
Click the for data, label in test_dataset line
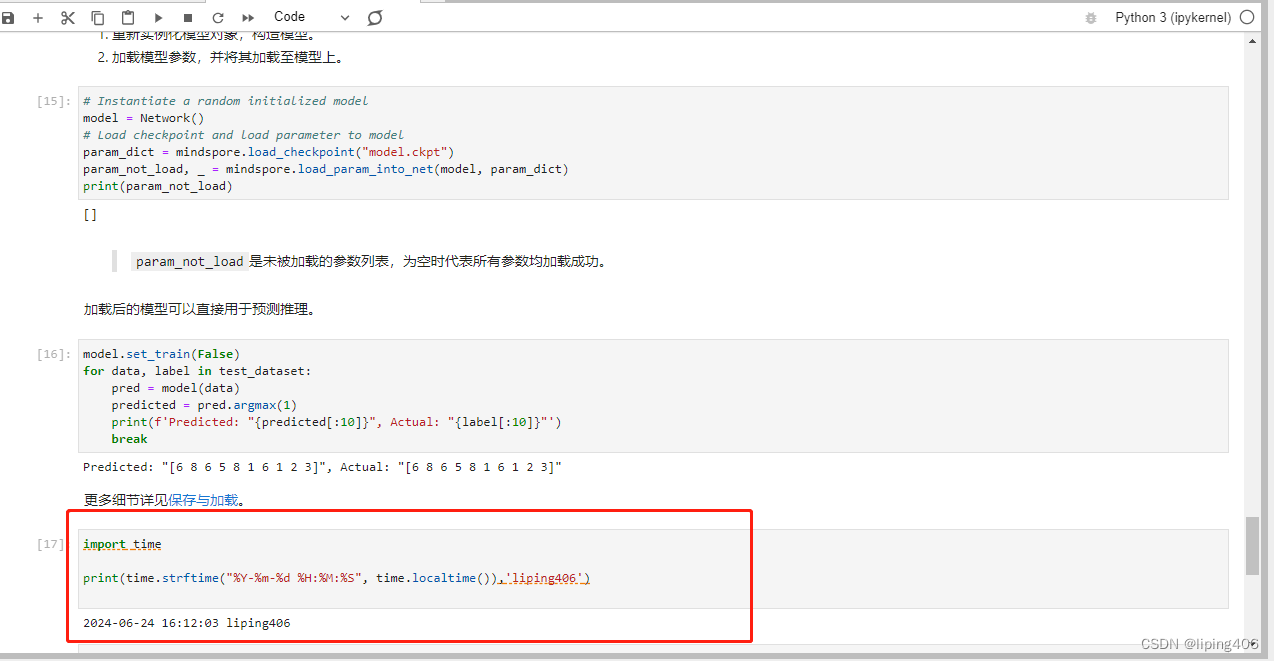point(197,371)
